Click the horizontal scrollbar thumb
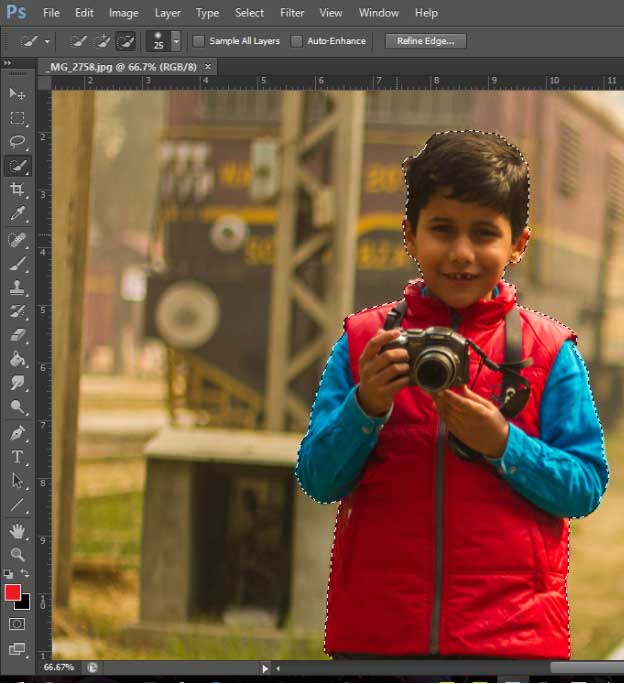624x684 pixels. [587, 668]
